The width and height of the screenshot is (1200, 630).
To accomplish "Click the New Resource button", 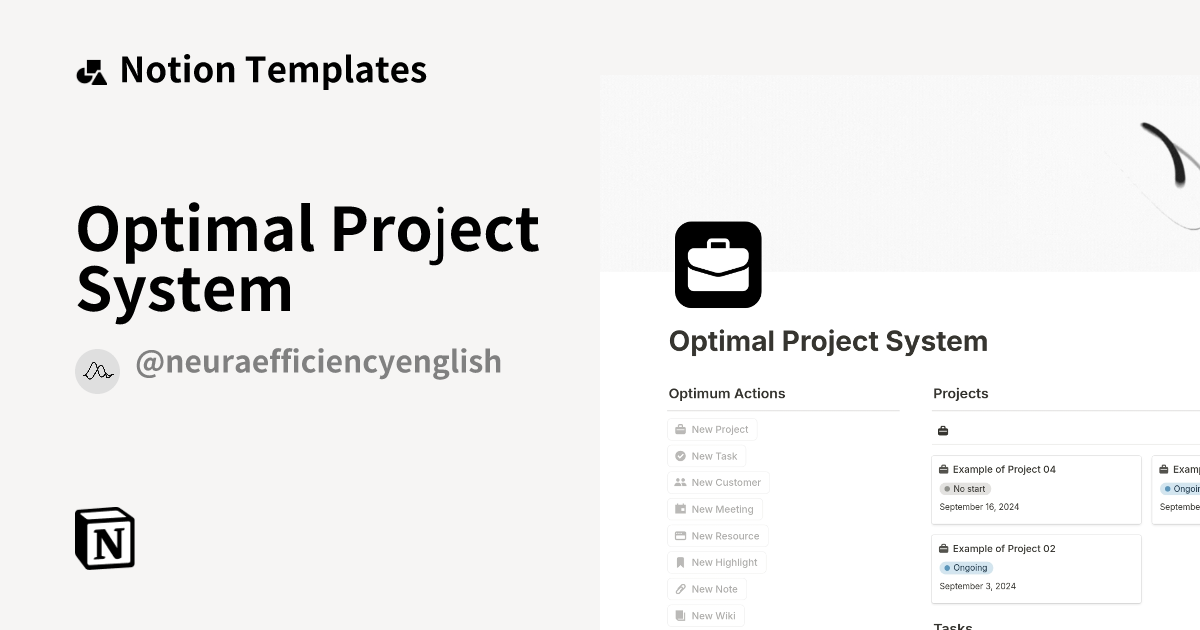I will (x=717, y=536).
